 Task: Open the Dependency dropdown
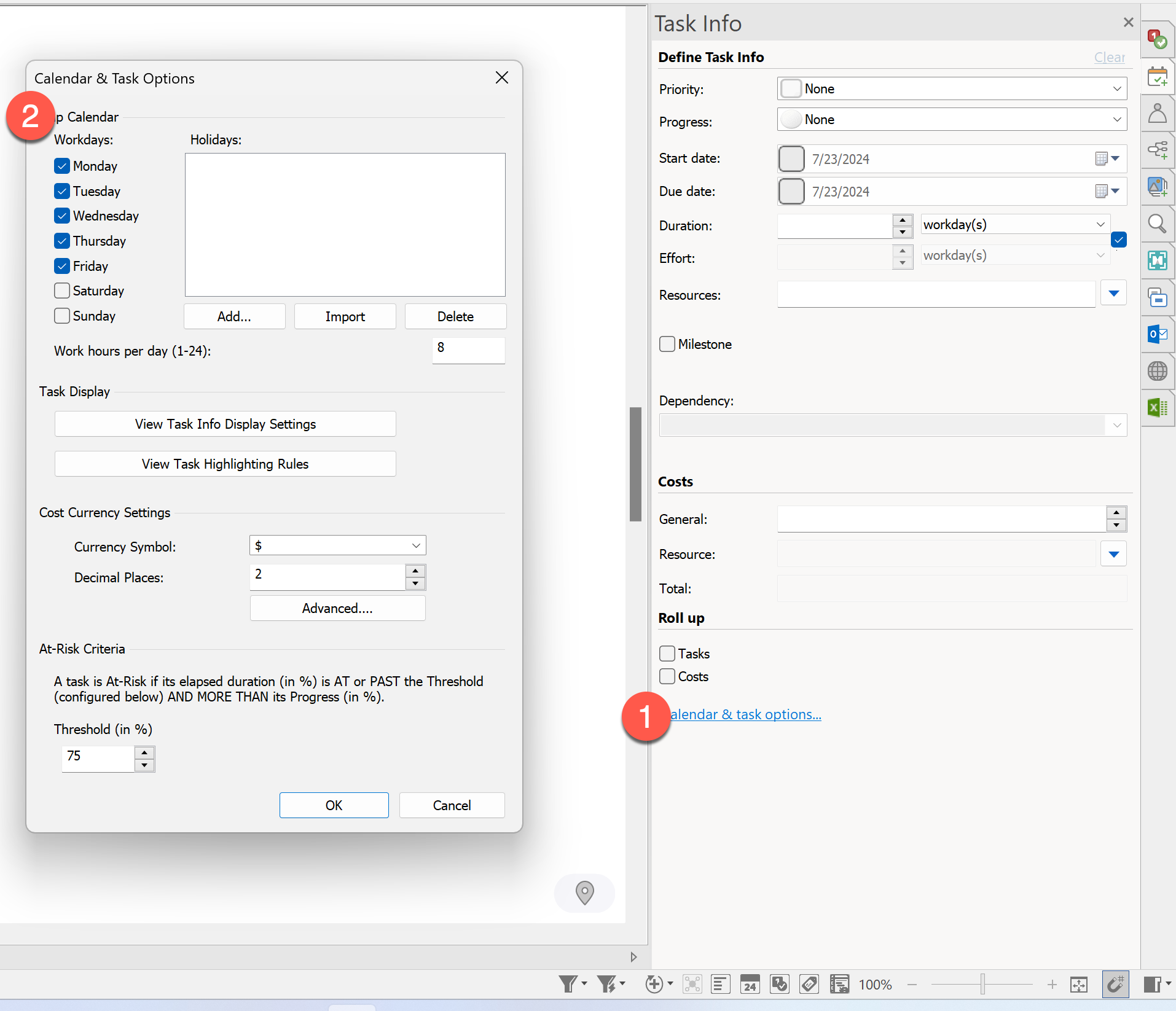click(893, 425)
